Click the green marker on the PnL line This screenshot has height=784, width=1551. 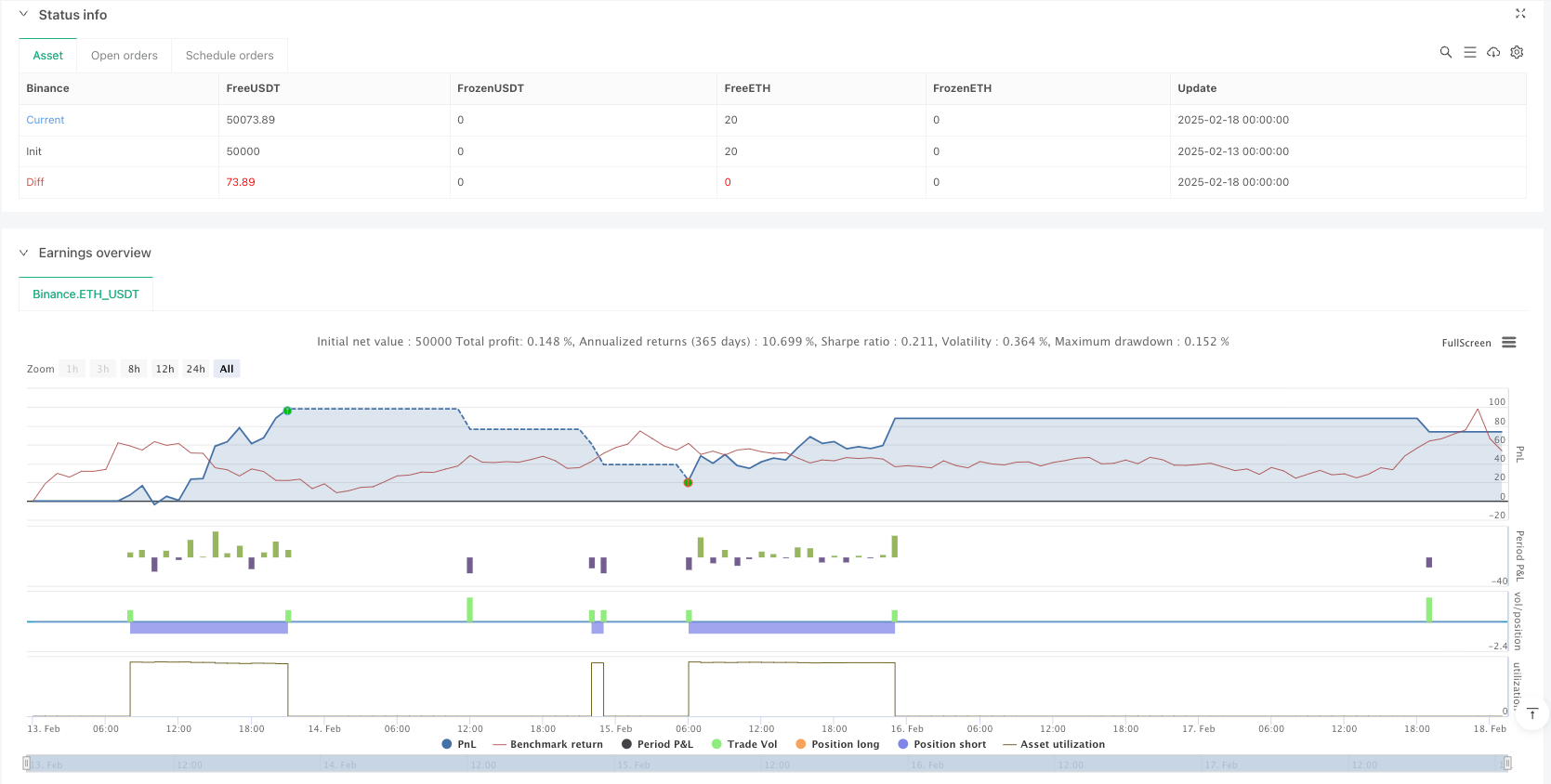[287, 411]
